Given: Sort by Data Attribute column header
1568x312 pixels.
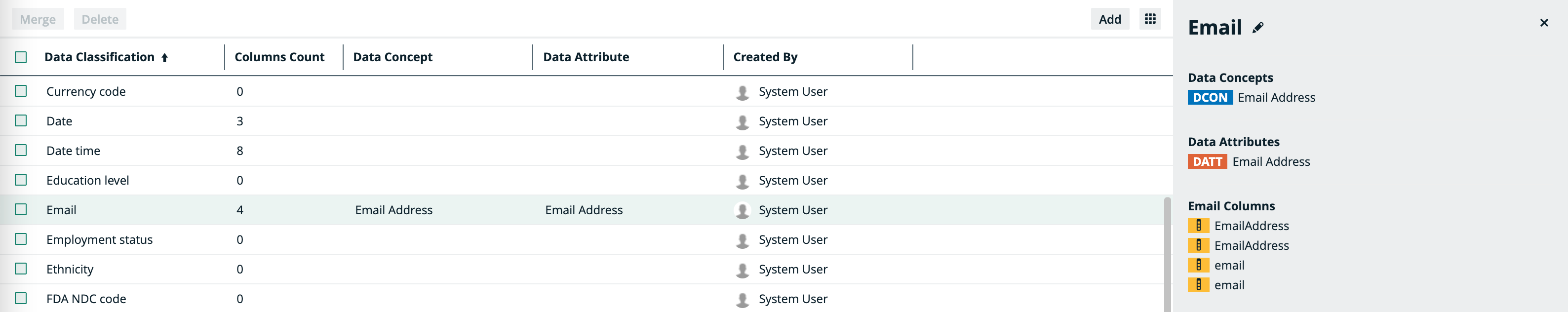Looking at the screenshot, I should [x=586, y=57].
